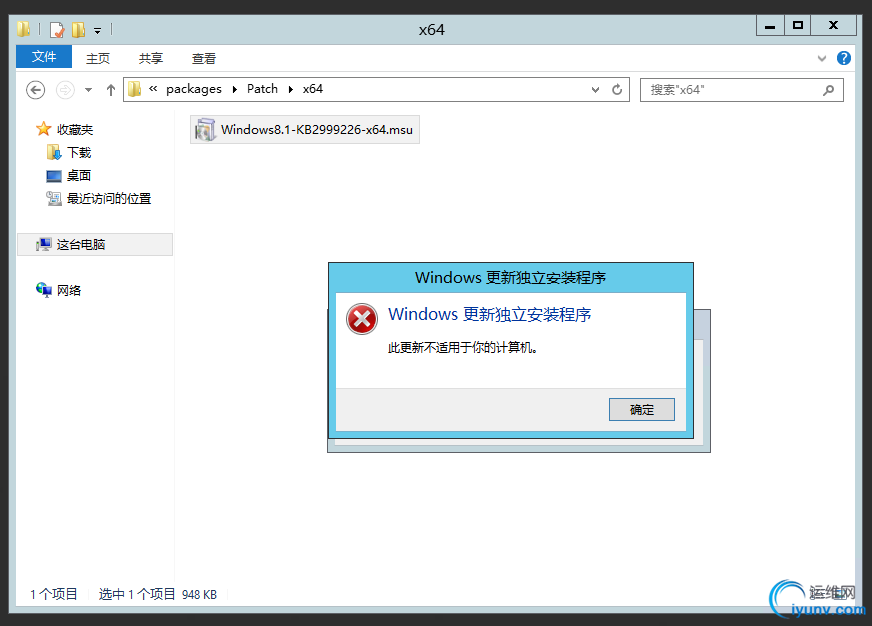Click the properties quick access icon
The image size is (872, 626).
[57, 29]
